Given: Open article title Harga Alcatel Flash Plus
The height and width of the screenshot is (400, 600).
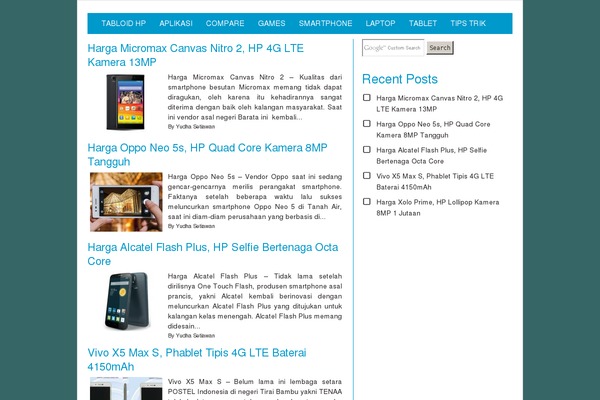Looking at the screenshot, I should pyautogui.click(x=213, y=254).
